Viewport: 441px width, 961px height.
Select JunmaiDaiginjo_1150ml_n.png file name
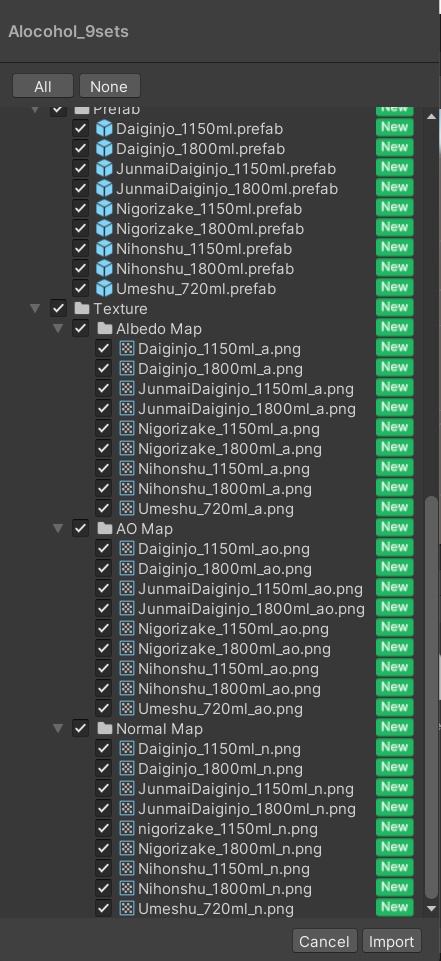246,788
